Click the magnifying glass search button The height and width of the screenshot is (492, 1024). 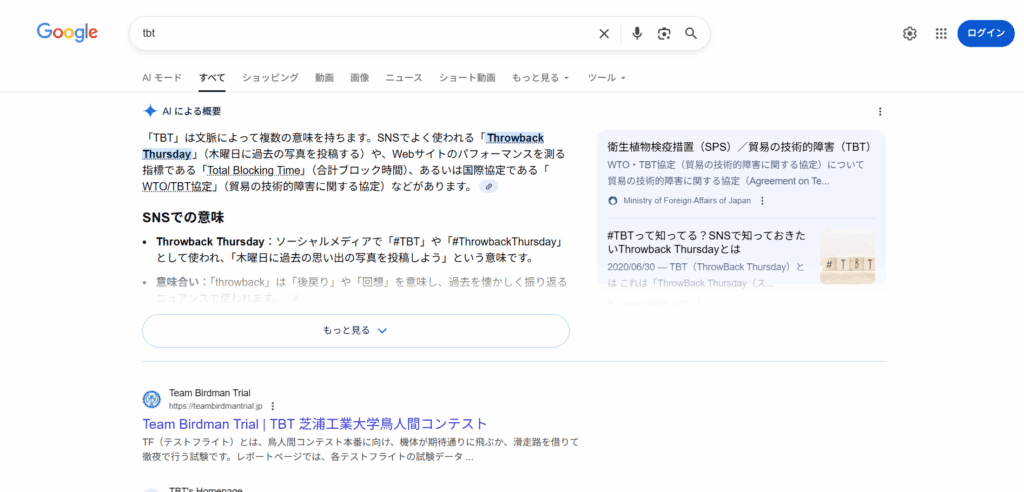click(691, 33)
